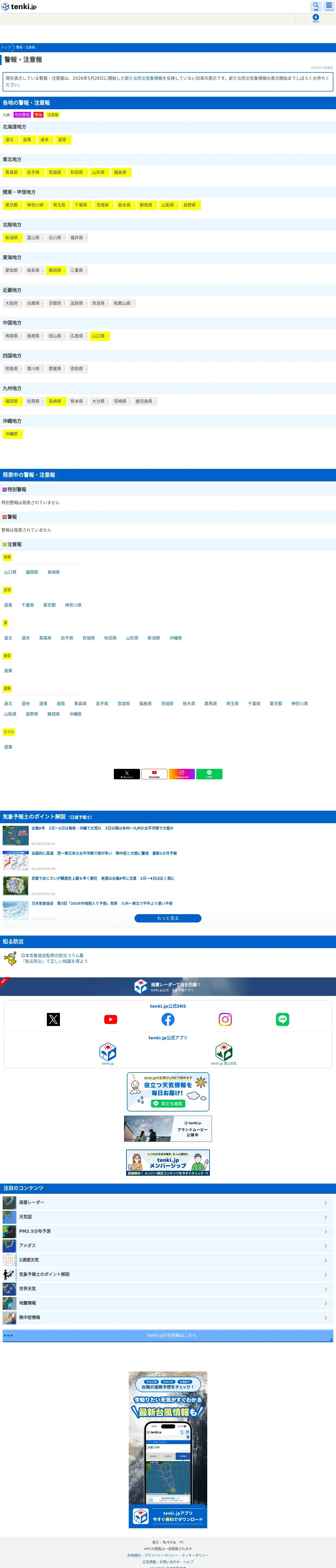Go home via the tenki.jp logo

click(x=19, y=7)
